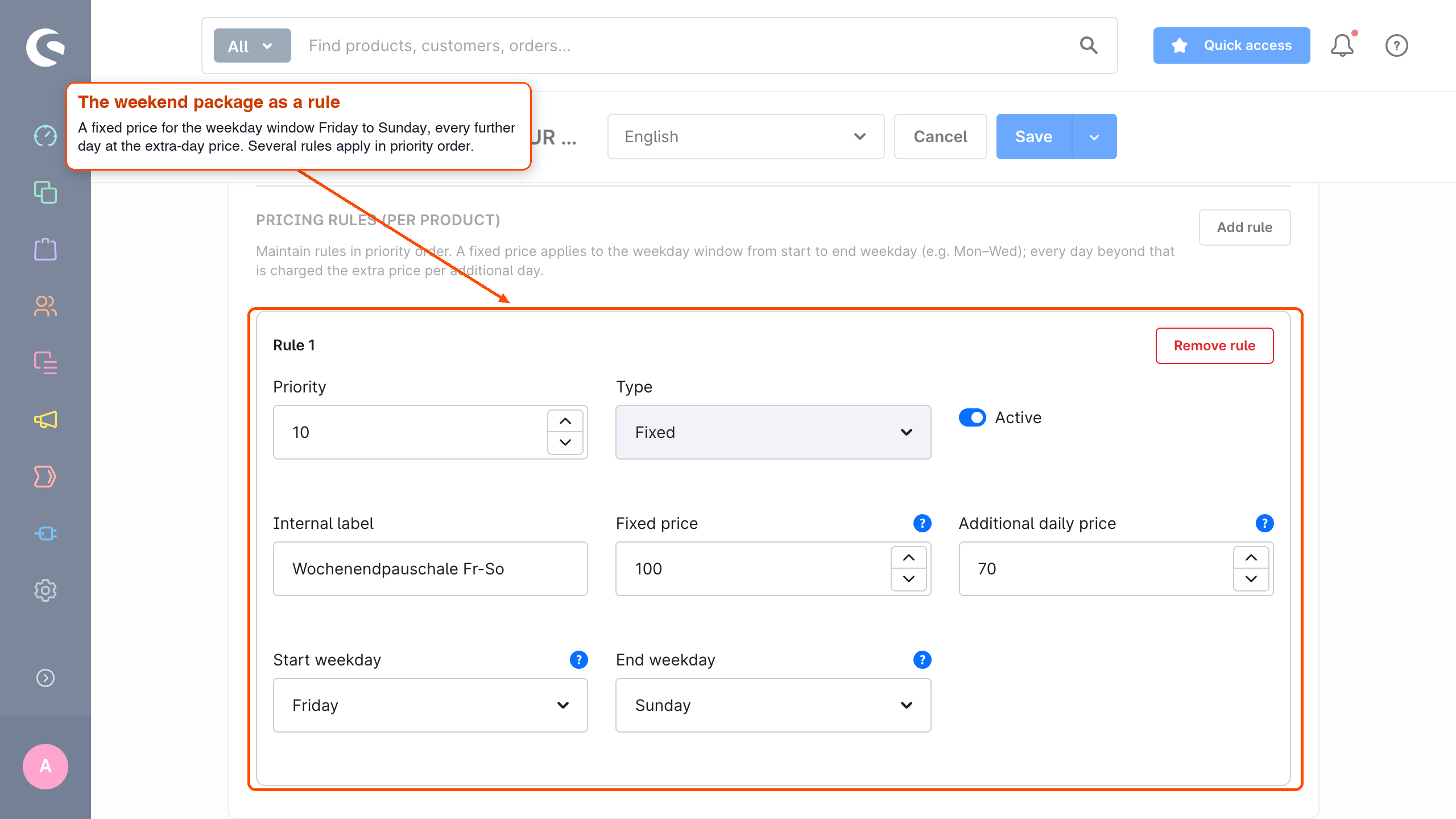Viewport: 1456px width, 819px height.
Task: Show help for Fixed price field
Action: 922,523
